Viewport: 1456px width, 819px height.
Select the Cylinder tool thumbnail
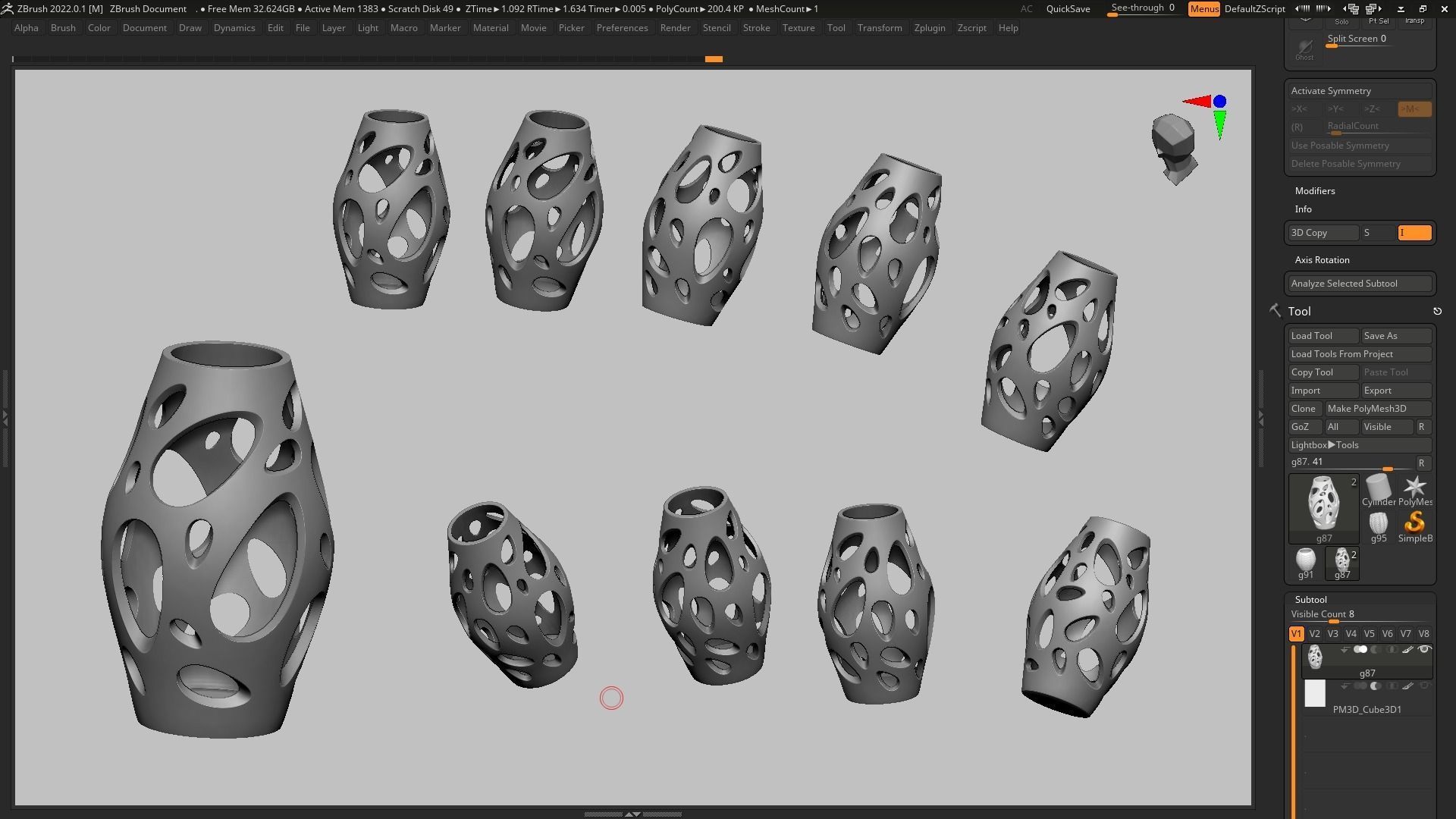pyautogui.click(x=1378, y=488)
